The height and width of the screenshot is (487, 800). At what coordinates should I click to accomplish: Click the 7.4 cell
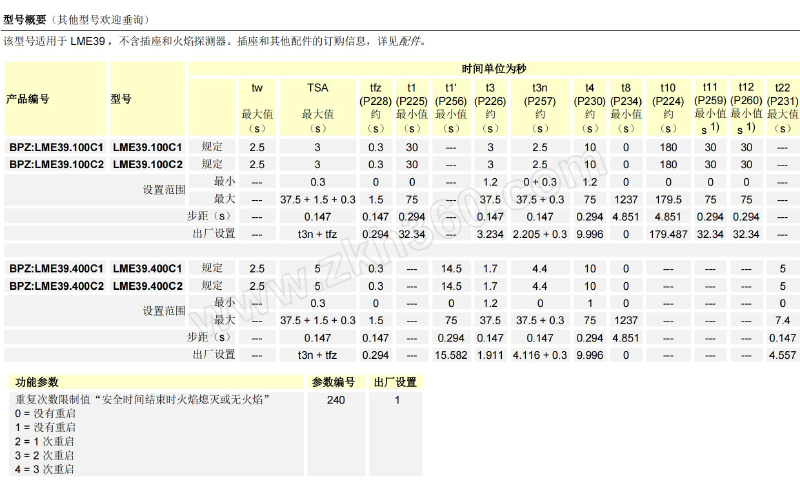783,320
